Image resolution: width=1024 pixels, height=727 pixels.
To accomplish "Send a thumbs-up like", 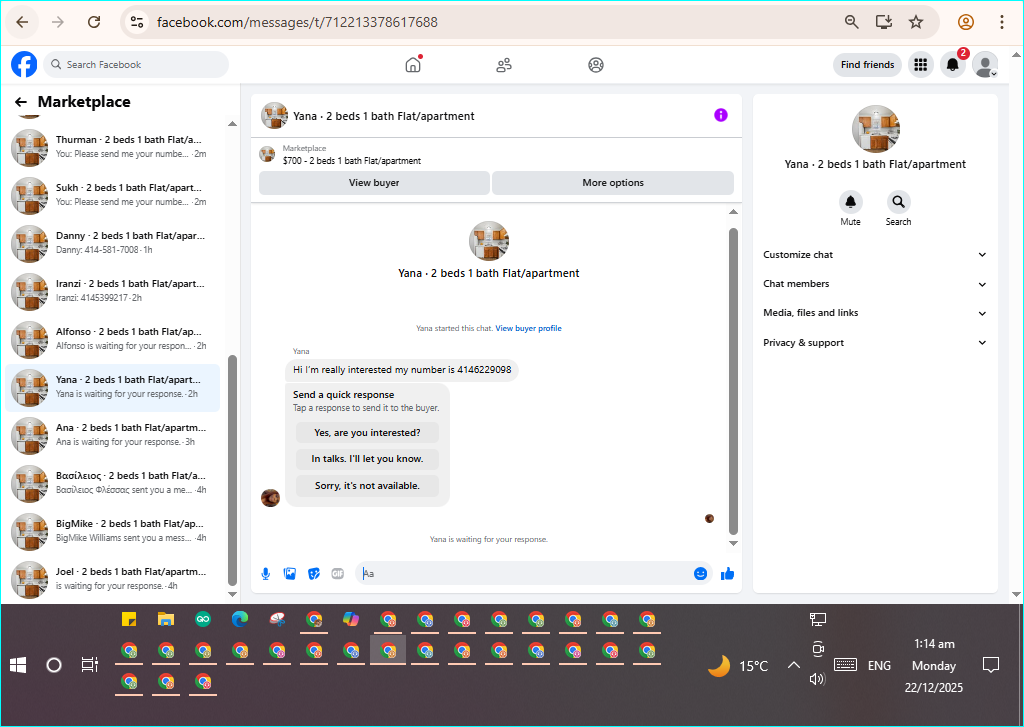I will tap(727, 574).
